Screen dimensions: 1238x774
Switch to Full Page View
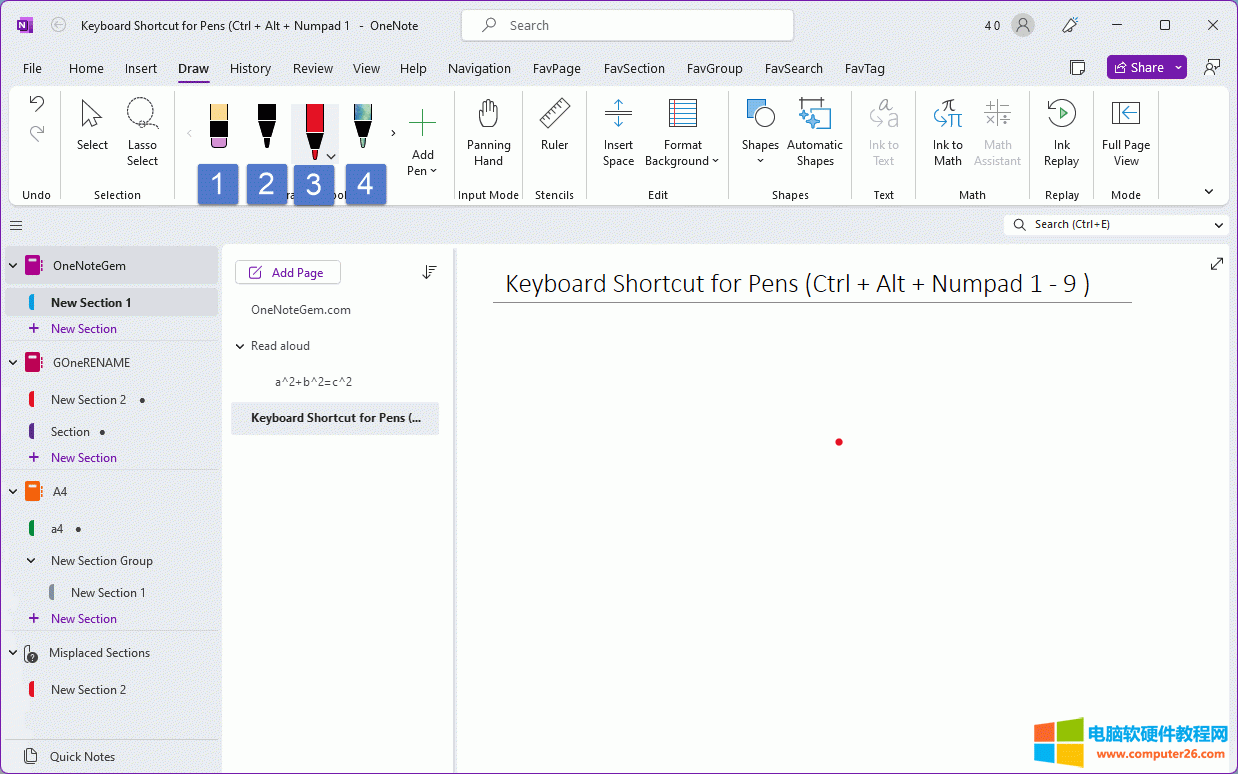1125,132
